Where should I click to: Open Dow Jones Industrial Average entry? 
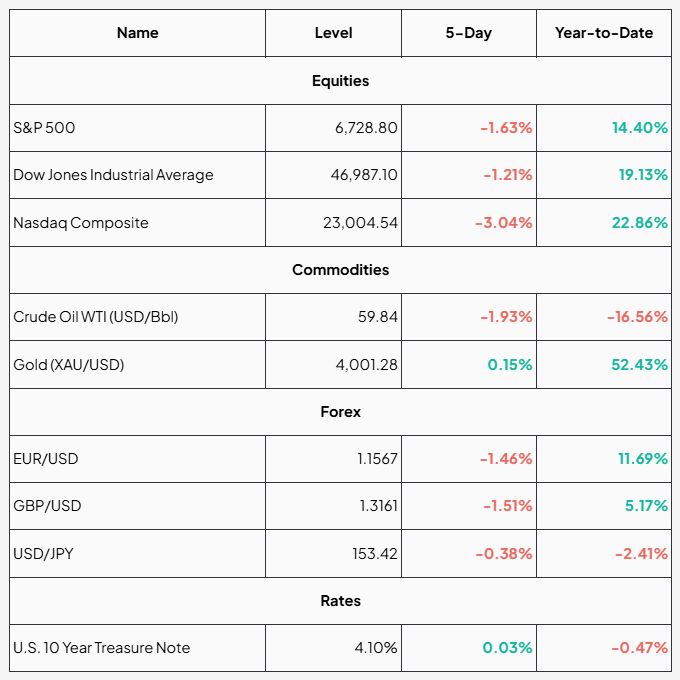[113, 175]
